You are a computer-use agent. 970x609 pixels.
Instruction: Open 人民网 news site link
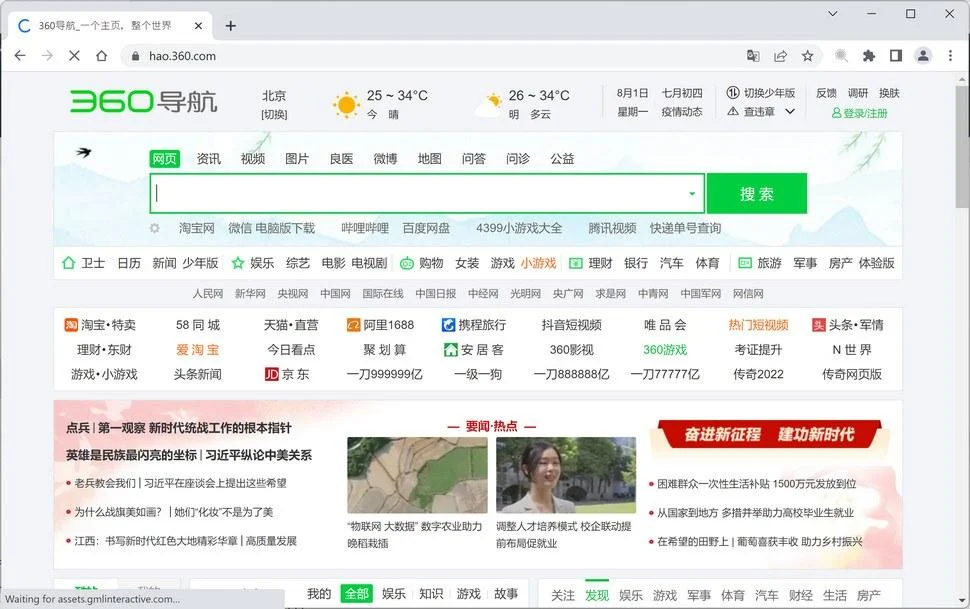208,293
